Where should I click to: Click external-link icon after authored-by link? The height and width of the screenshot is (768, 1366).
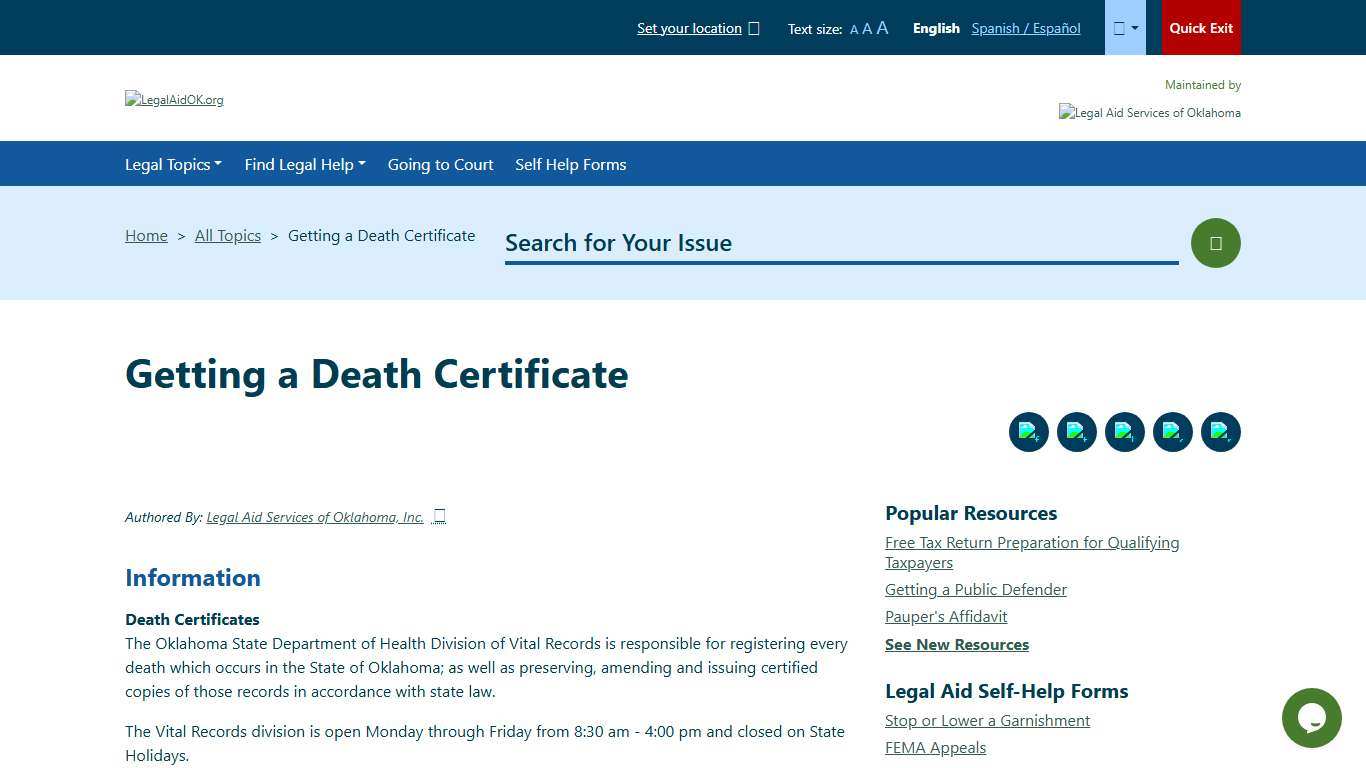click(x=438, y=516)
